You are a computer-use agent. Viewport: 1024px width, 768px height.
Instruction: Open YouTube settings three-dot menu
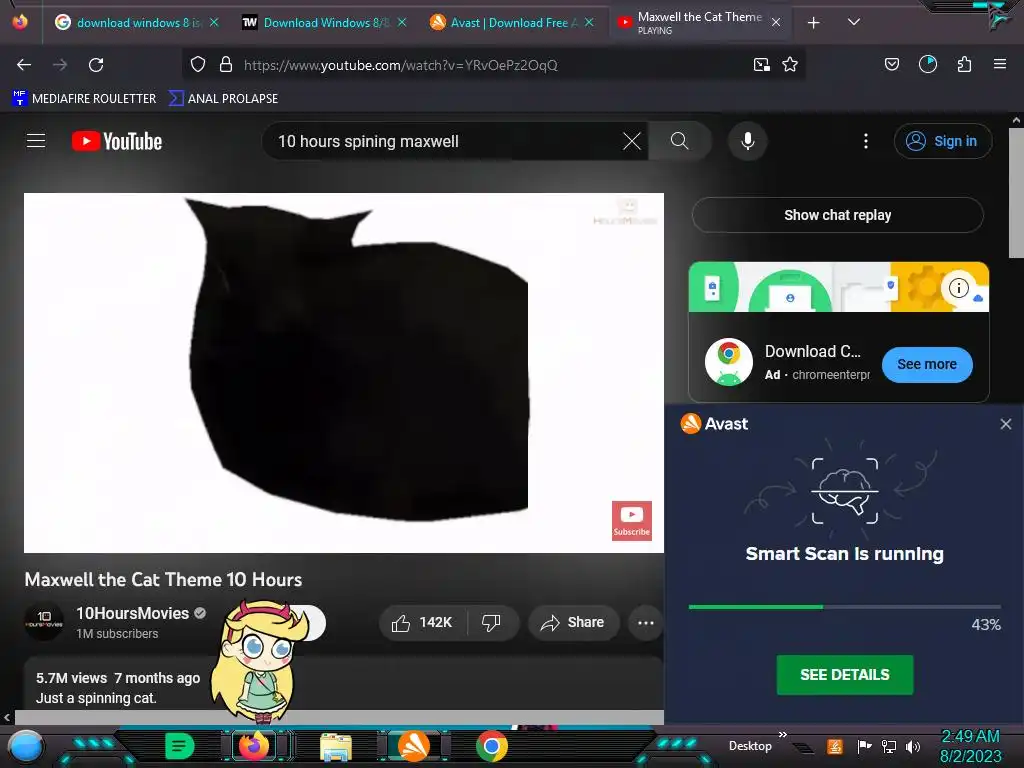coord(866,141)
